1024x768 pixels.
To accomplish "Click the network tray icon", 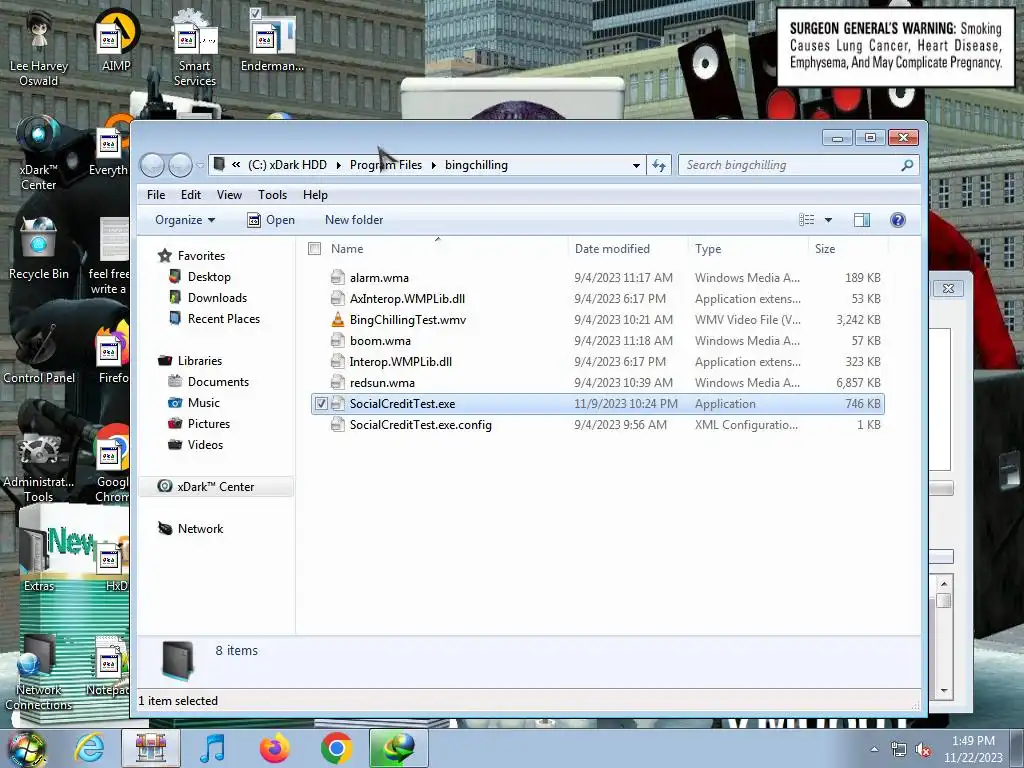I will pos(899,750).
